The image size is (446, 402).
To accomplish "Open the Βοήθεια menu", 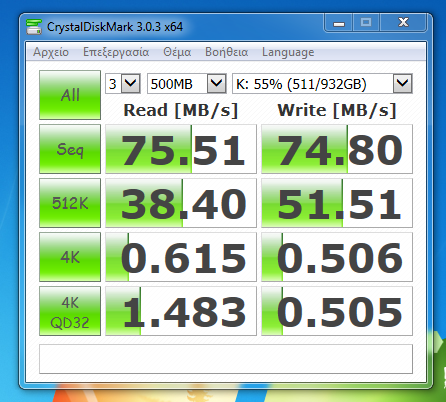I will tap(227, 52).
